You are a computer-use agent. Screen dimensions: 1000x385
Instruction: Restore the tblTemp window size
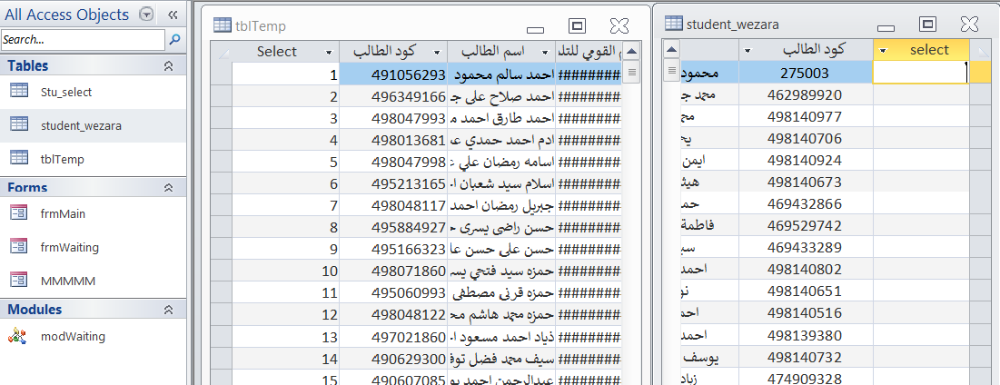click(577, 25)
